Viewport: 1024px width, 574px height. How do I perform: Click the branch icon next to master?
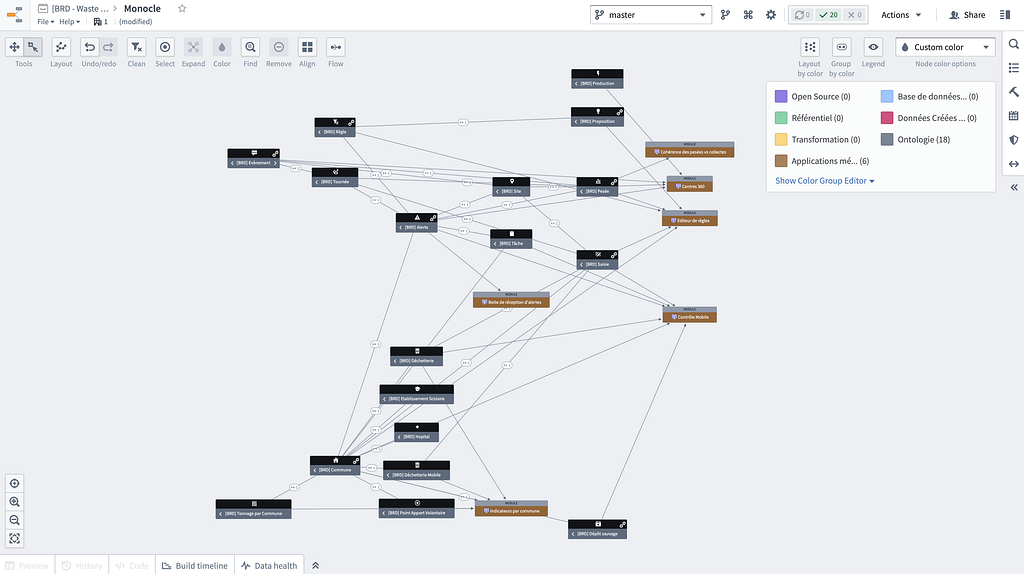(x=725, y=15)
